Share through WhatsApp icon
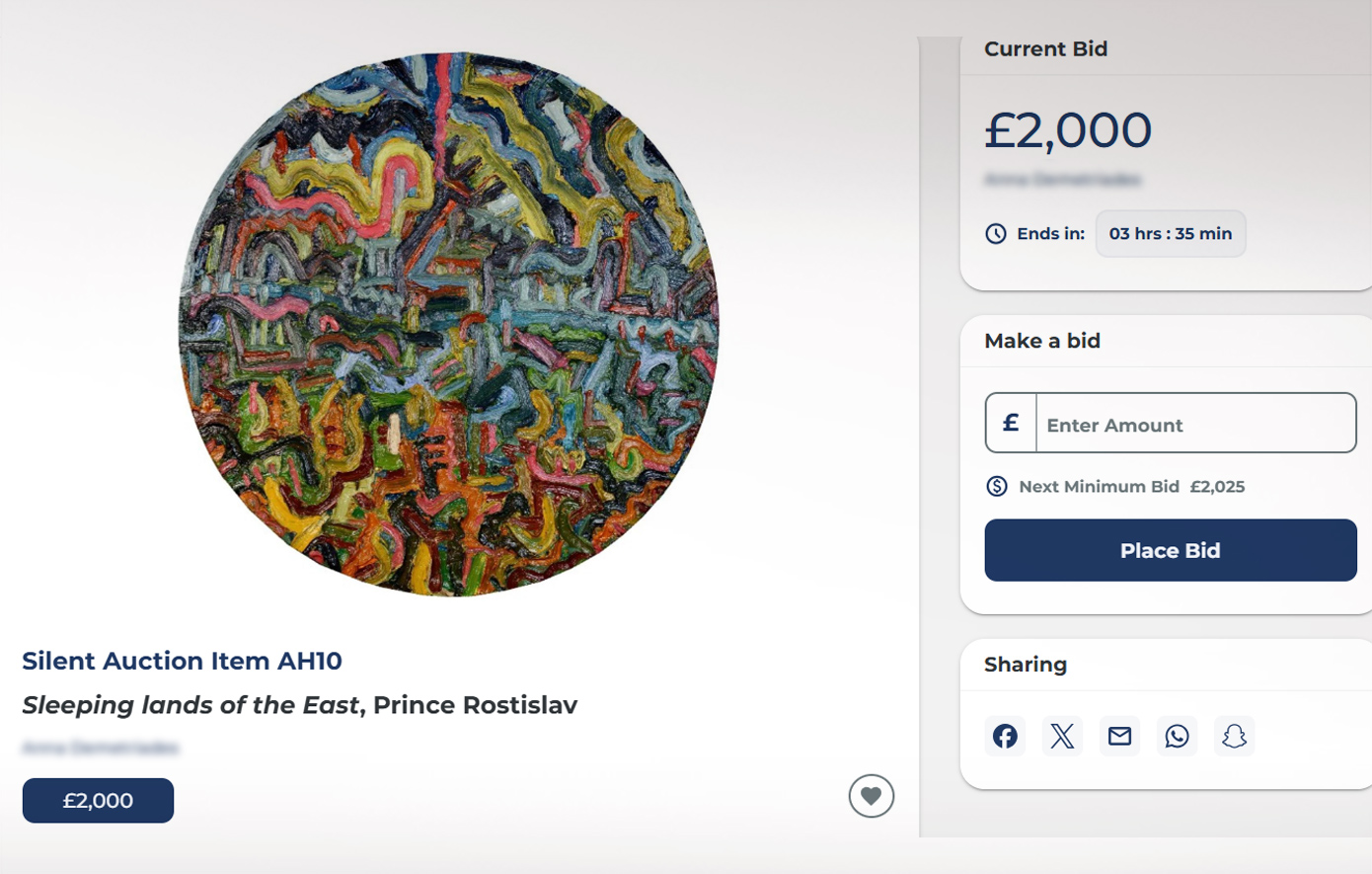 pos(1177,736)
